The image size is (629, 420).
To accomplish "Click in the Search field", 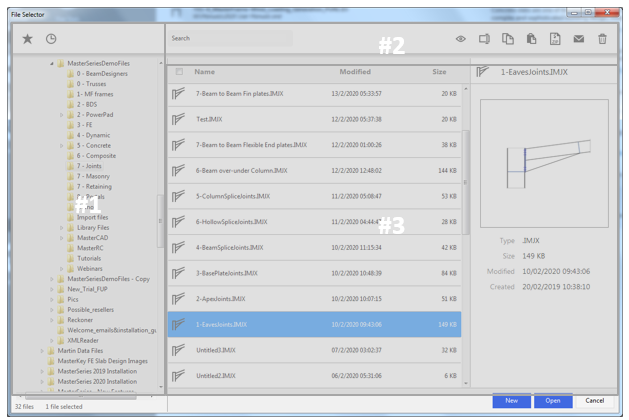I will (x=230, y=39).
